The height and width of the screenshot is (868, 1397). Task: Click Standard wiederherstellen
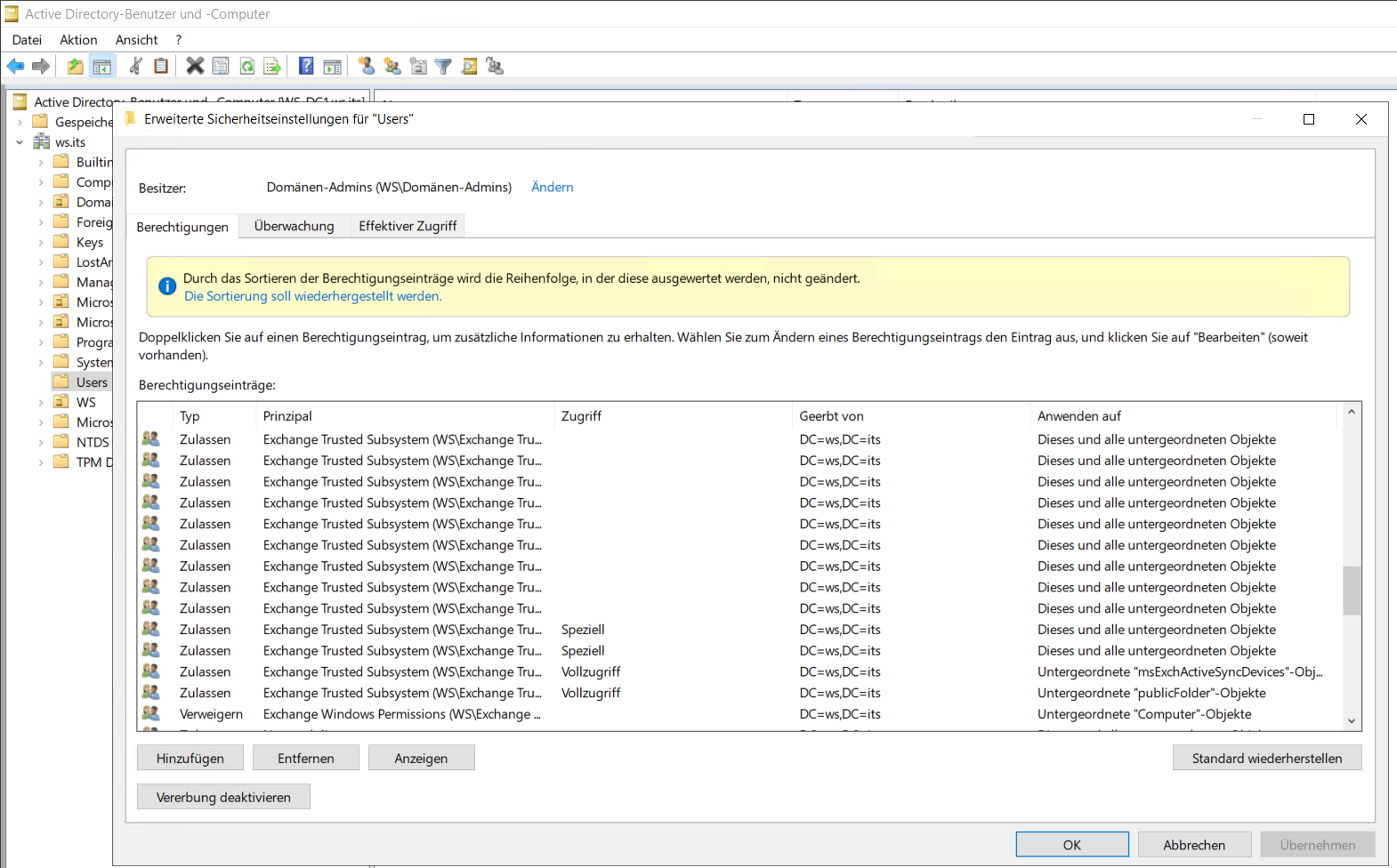point(1267,758)
